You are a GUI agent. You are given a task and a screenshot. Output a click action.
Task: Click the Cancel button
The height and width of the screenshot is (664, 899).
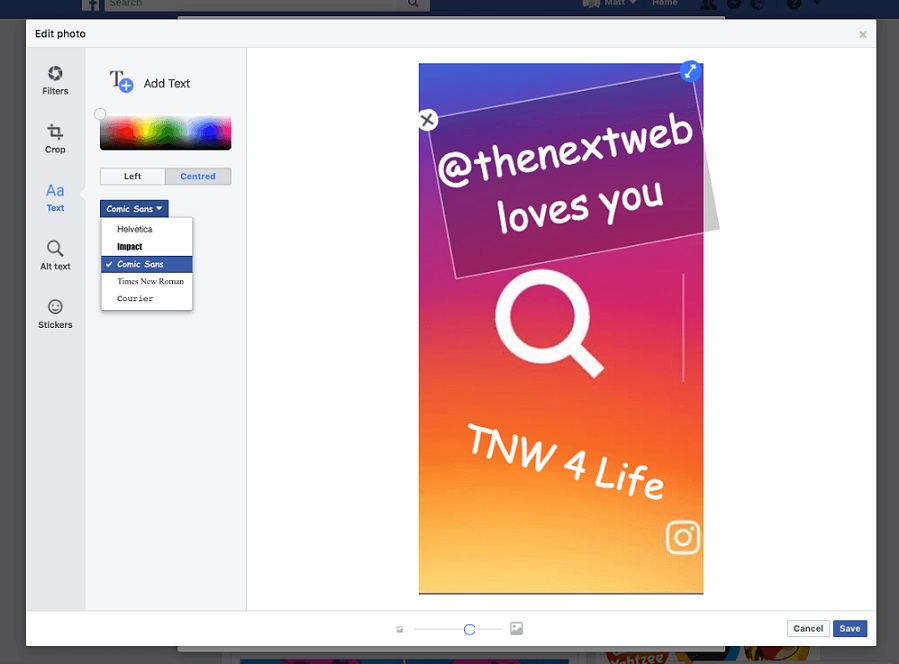pos(808,628)
